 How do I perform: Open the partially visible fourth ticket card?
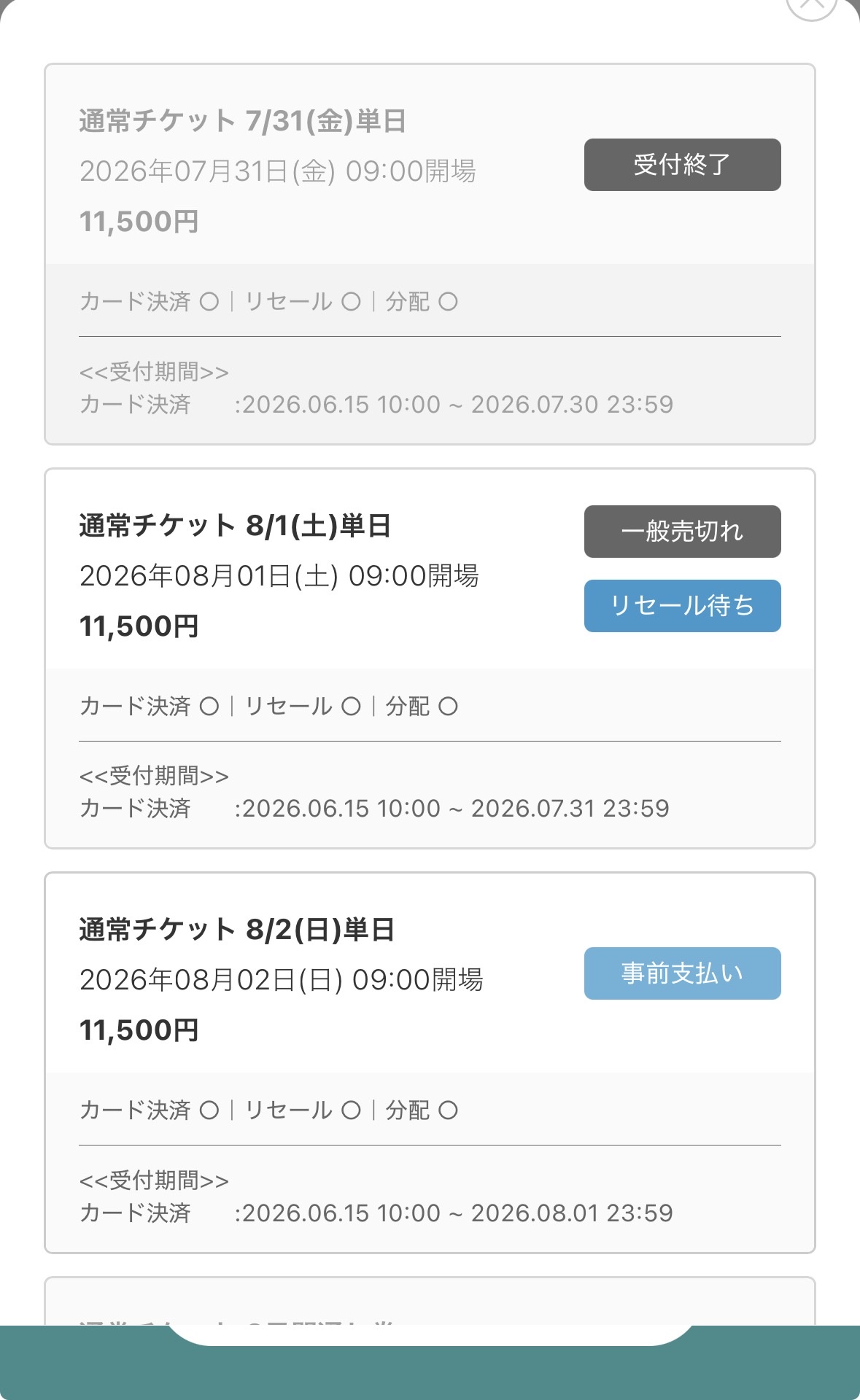(x=430, y=1302)
